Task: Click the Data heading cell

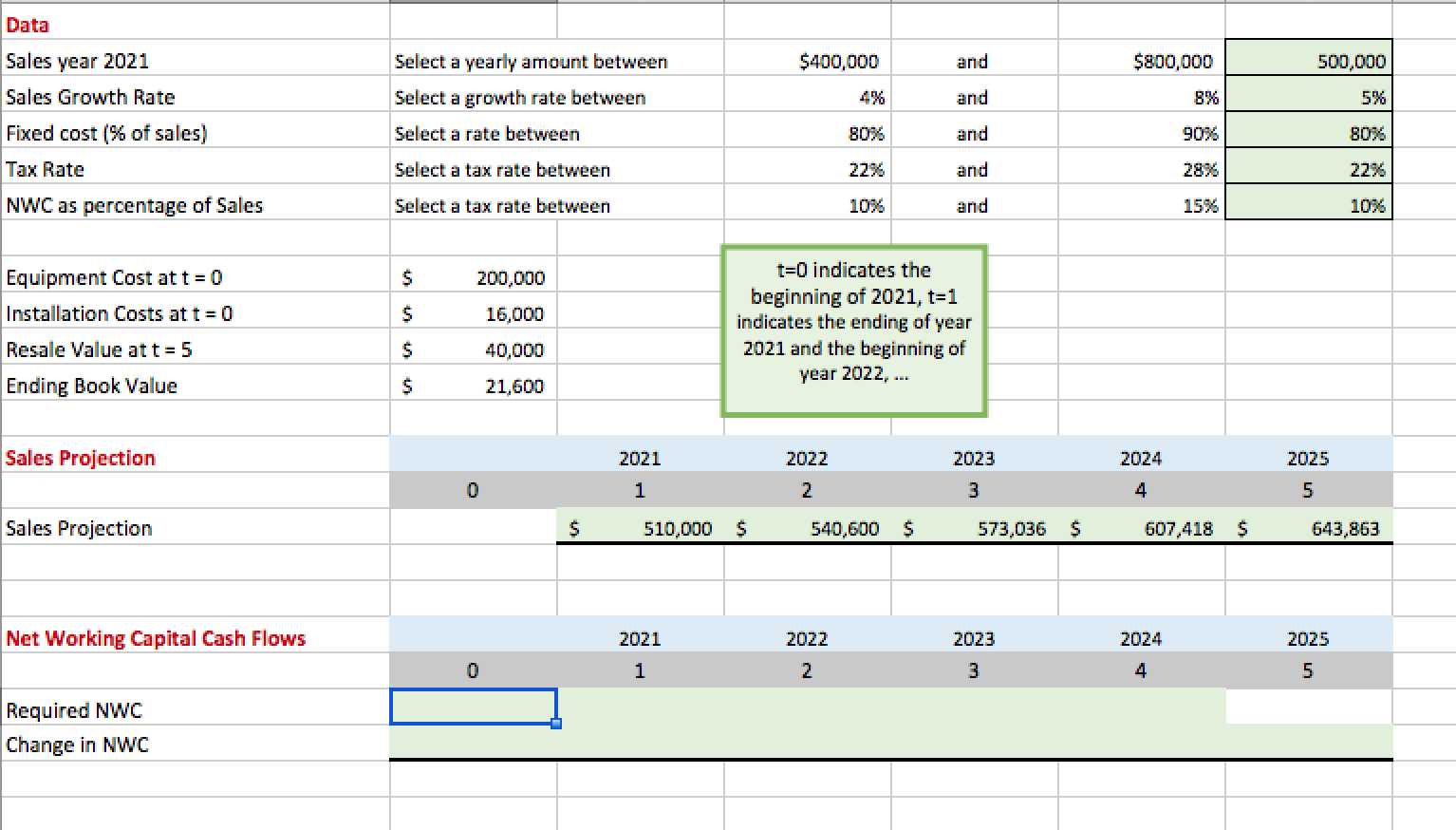Action: (27, 24)
